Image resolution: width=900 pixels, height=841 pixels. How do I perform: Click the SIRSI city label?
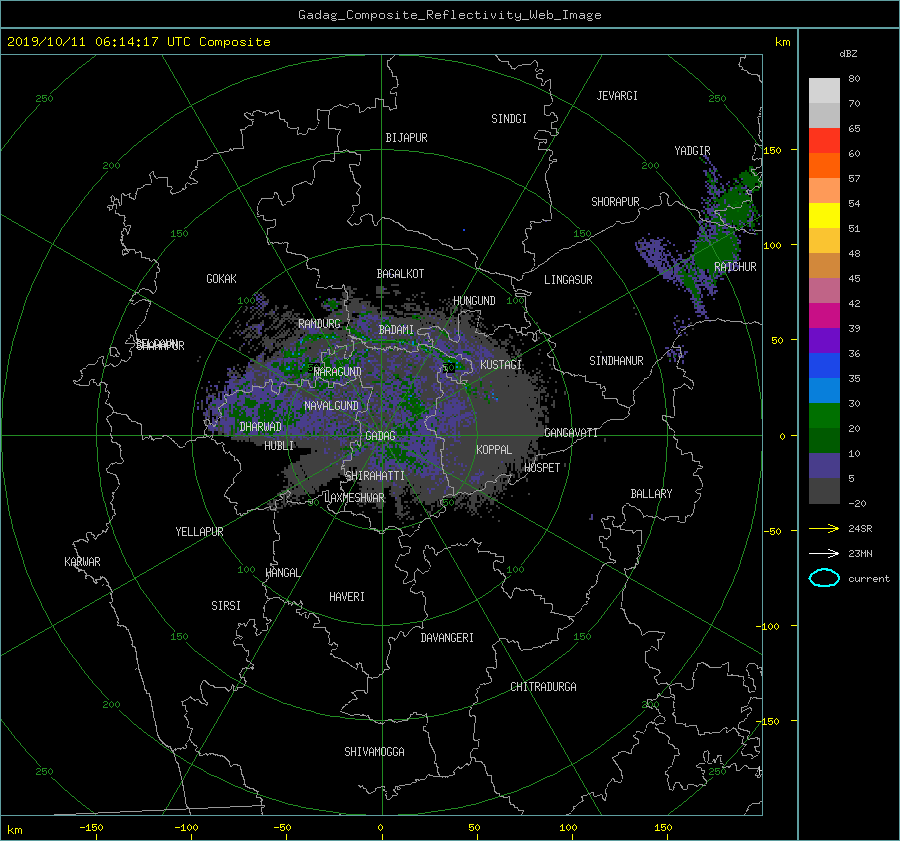pos(226,606)
